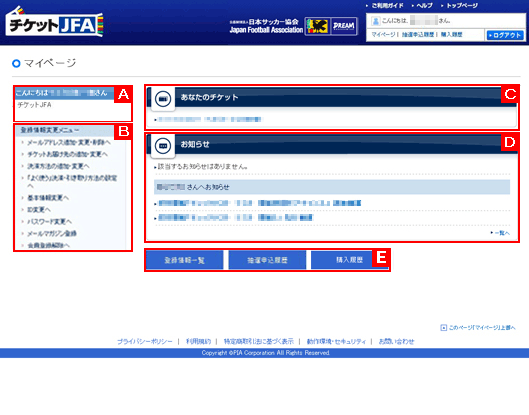This screenshot has height=415, width=529.
Task: Click the square icon before このページ上部へ
Action: click(443, 328)
